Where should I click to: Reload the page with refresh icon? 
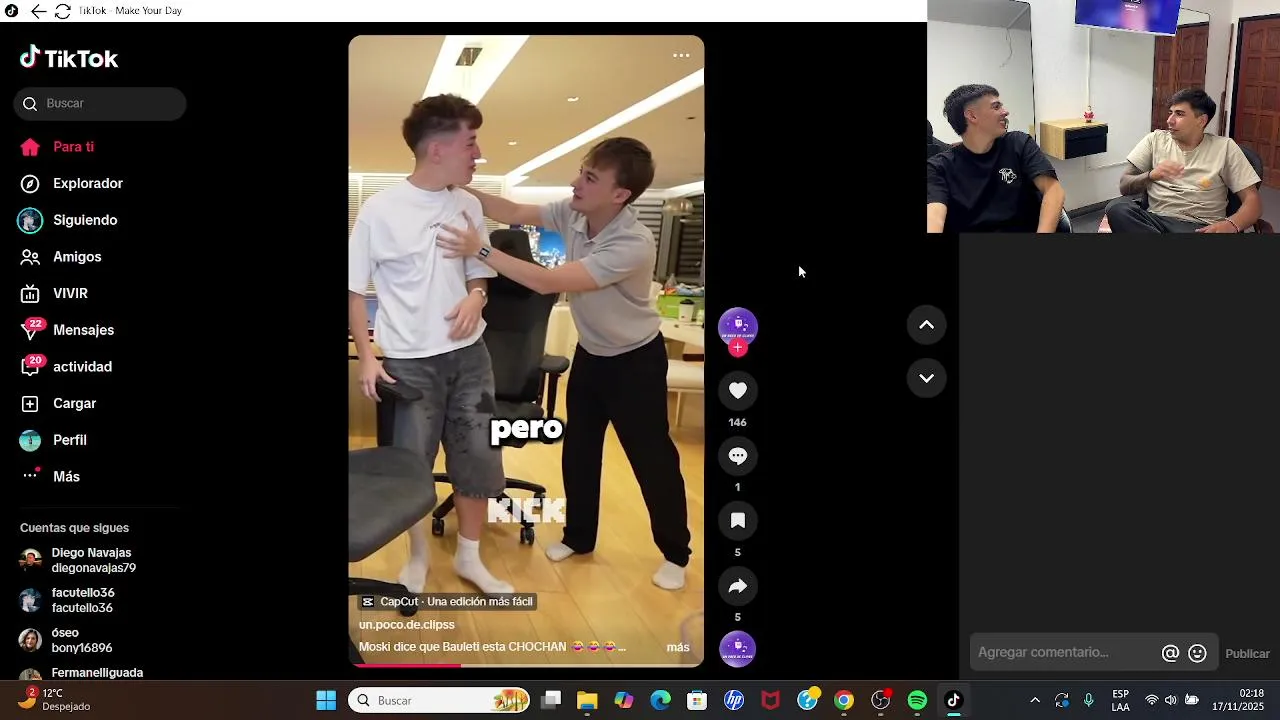(62, 11)
